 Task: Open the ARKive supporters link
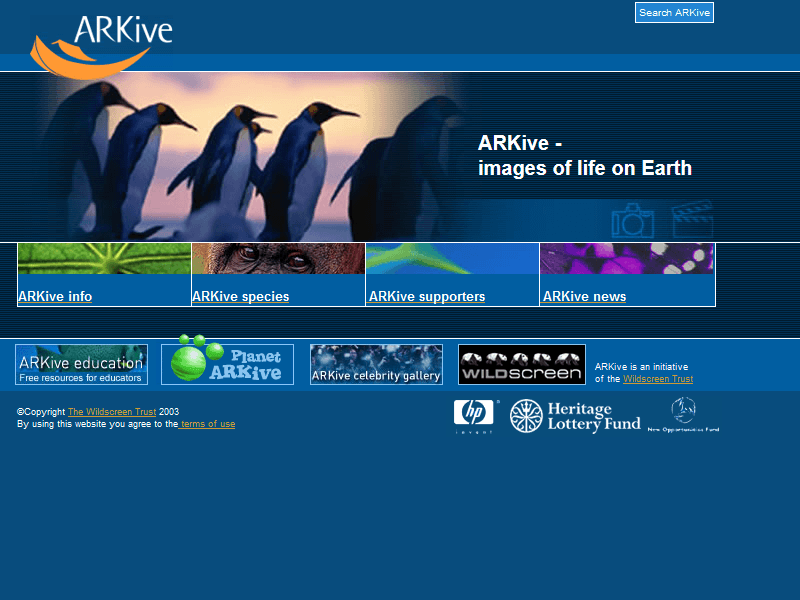(x=427, y=296)
